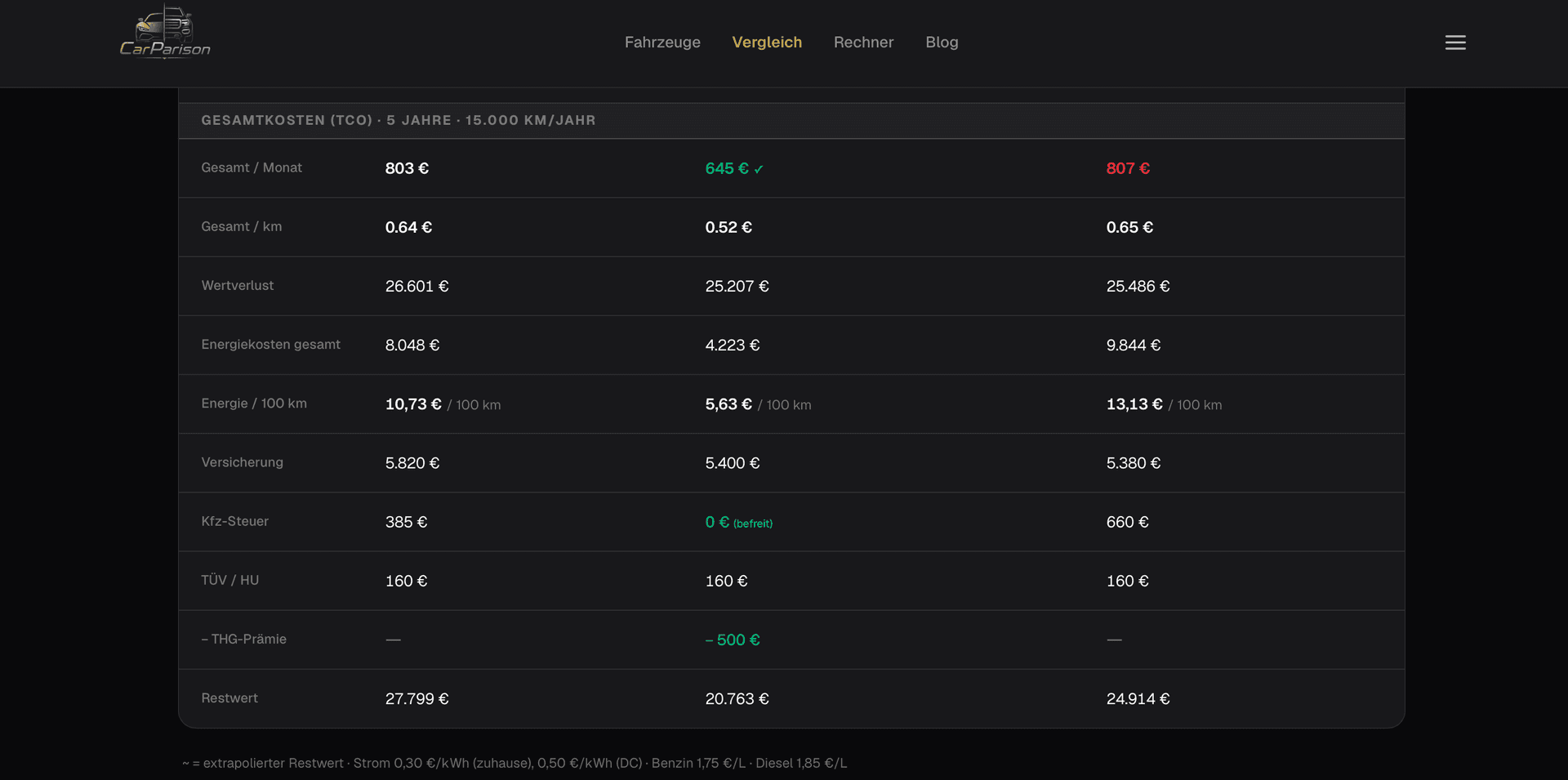
Task: Click the 4.223 € energy cost value
Action: pyautogui.click(x=733, y=345)
